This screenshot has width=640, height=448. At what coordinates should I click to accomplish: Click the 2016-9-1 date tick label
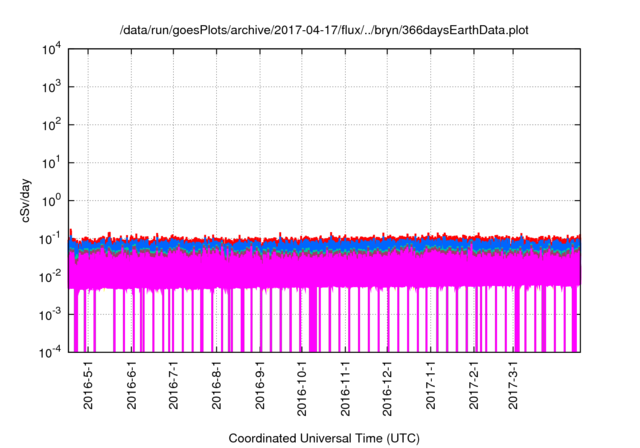coord(259,387)
